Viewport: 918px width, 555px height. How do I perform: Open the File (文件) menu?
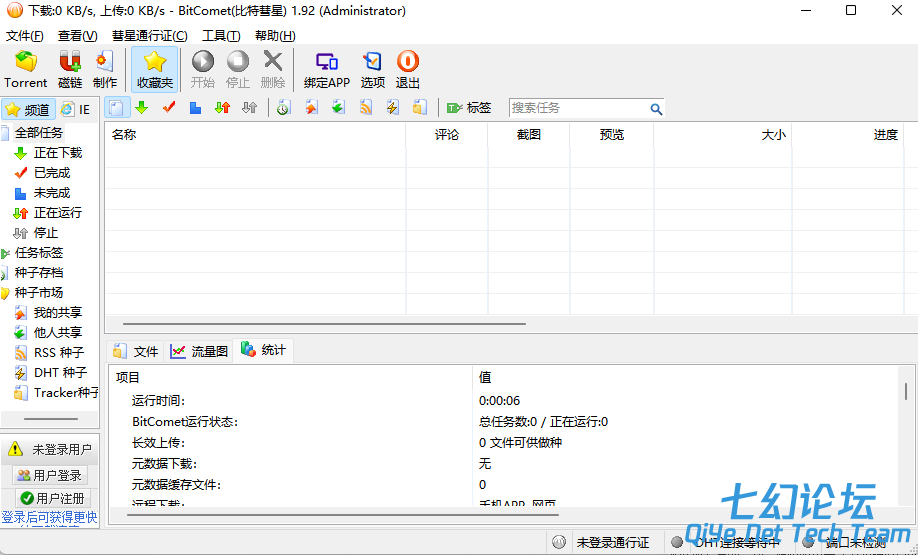pyautogui.click(x=25, y=36)
